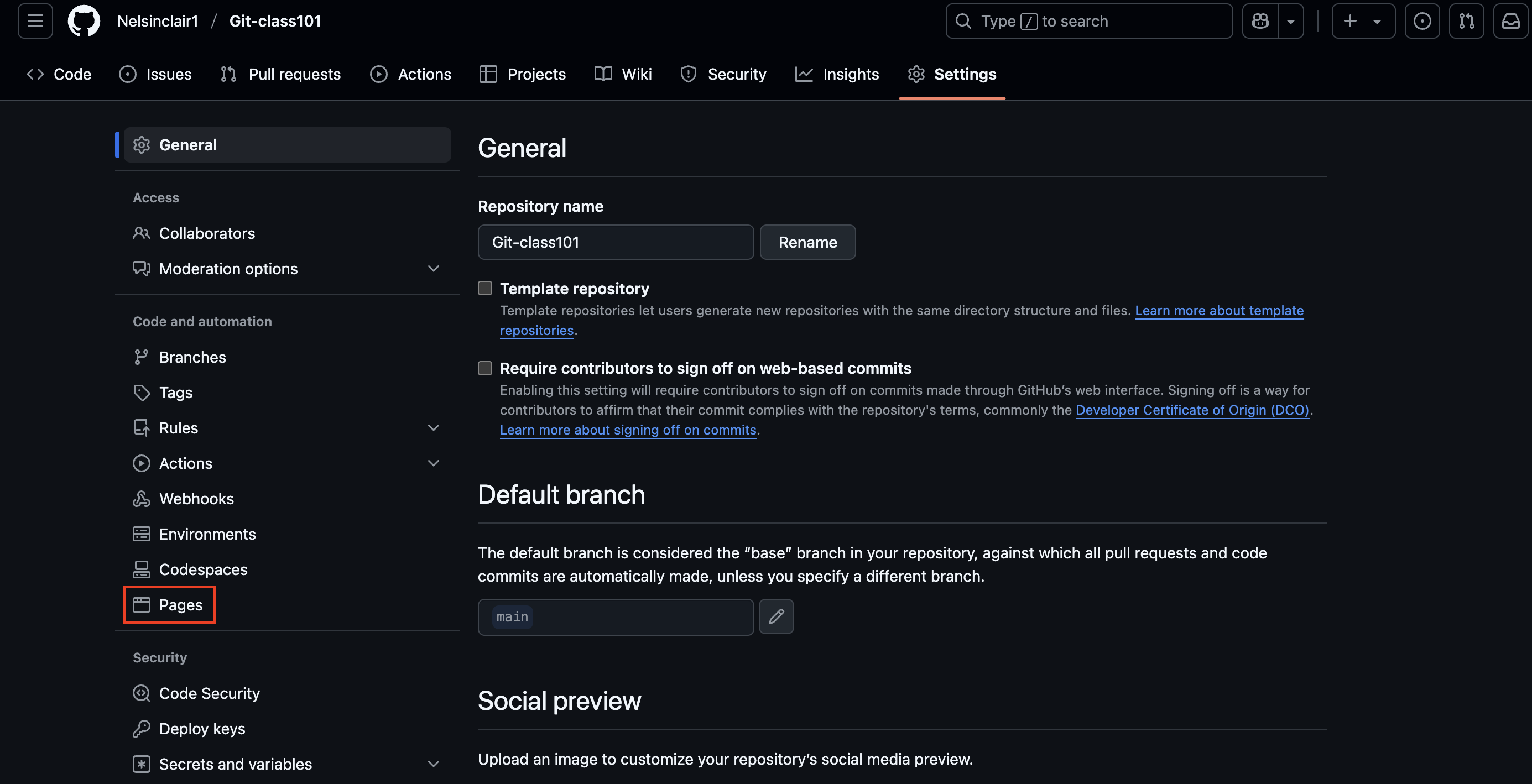Open Learn more about signing off link

tap(628, 430)
